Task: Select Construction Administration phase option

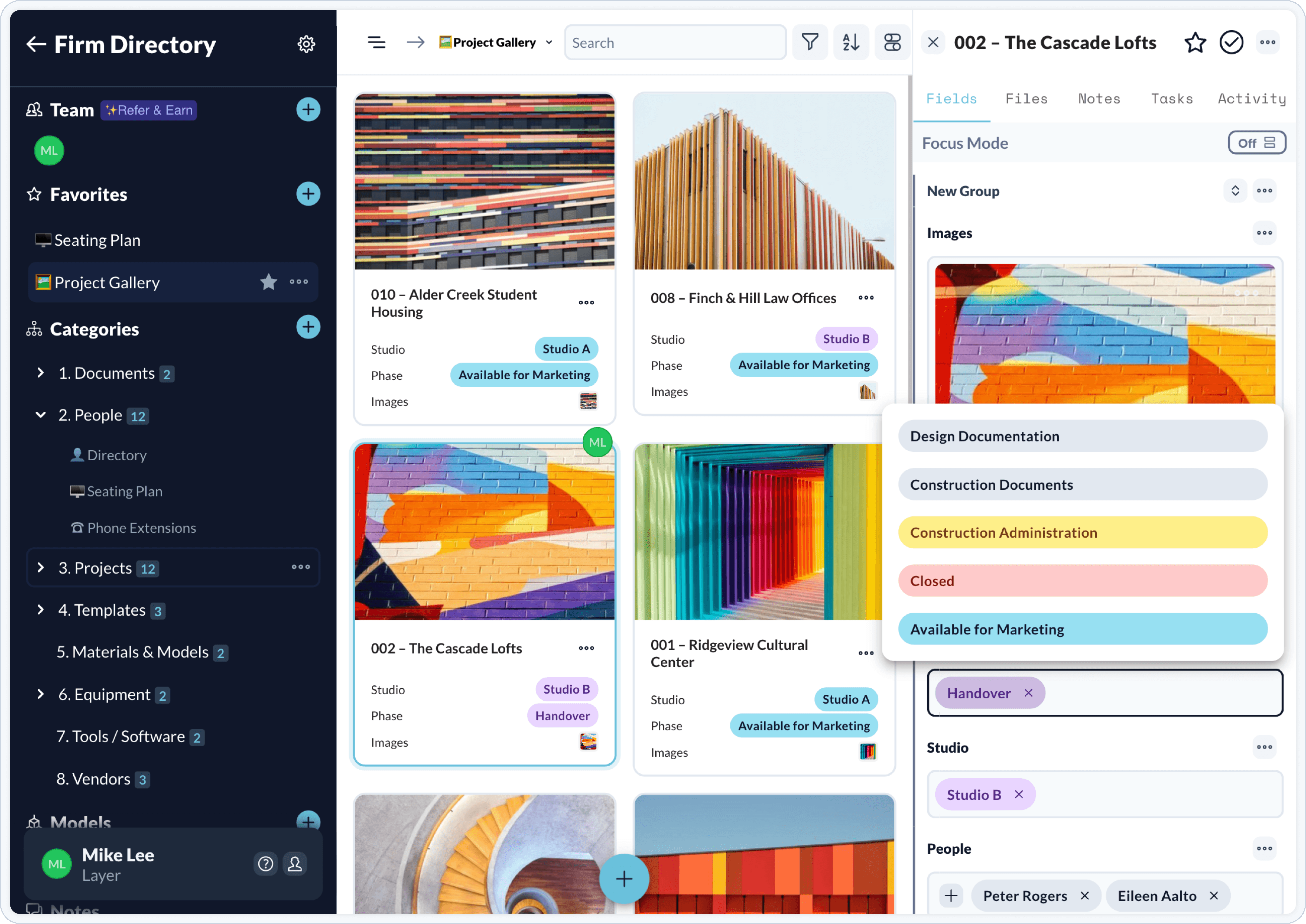Action: pyautogui.click(x=1083, y=533)
